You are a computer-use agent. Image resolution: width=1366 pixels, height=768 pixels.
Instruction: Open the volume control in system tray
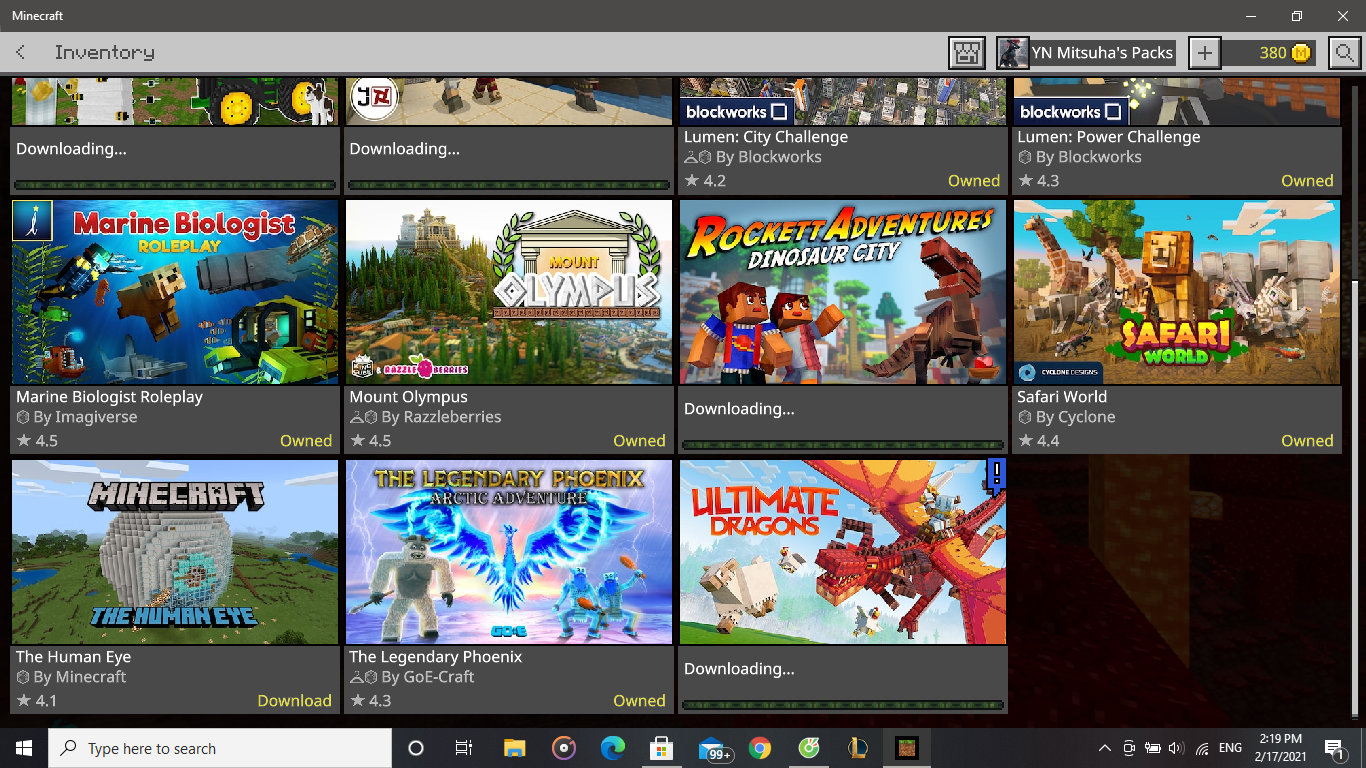(x=1176, y=748)
